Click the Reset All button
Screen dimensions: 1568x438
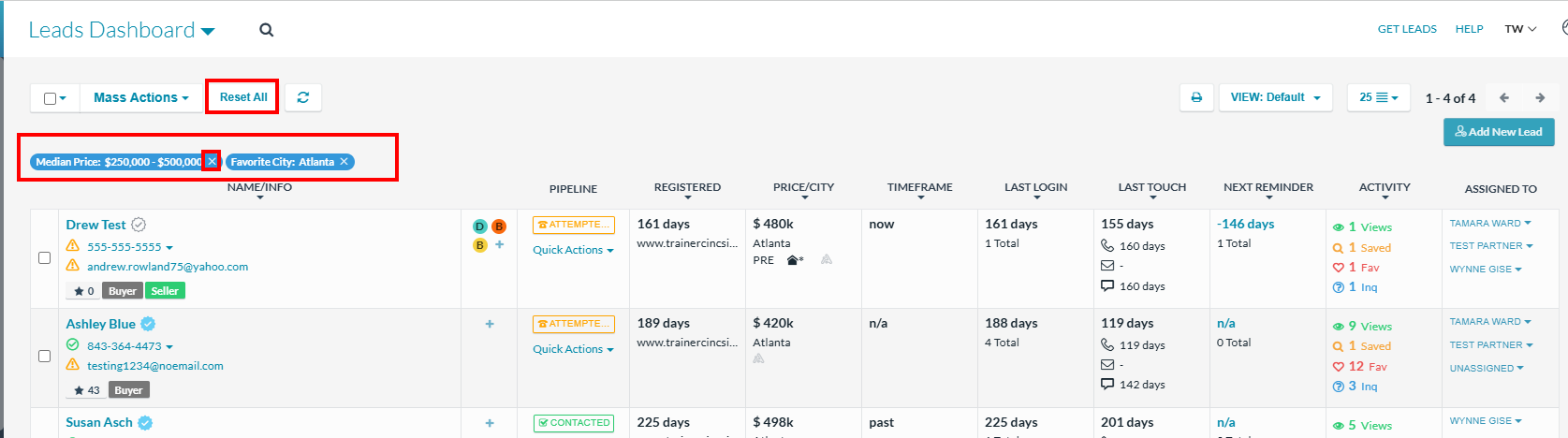click(242, 97)
